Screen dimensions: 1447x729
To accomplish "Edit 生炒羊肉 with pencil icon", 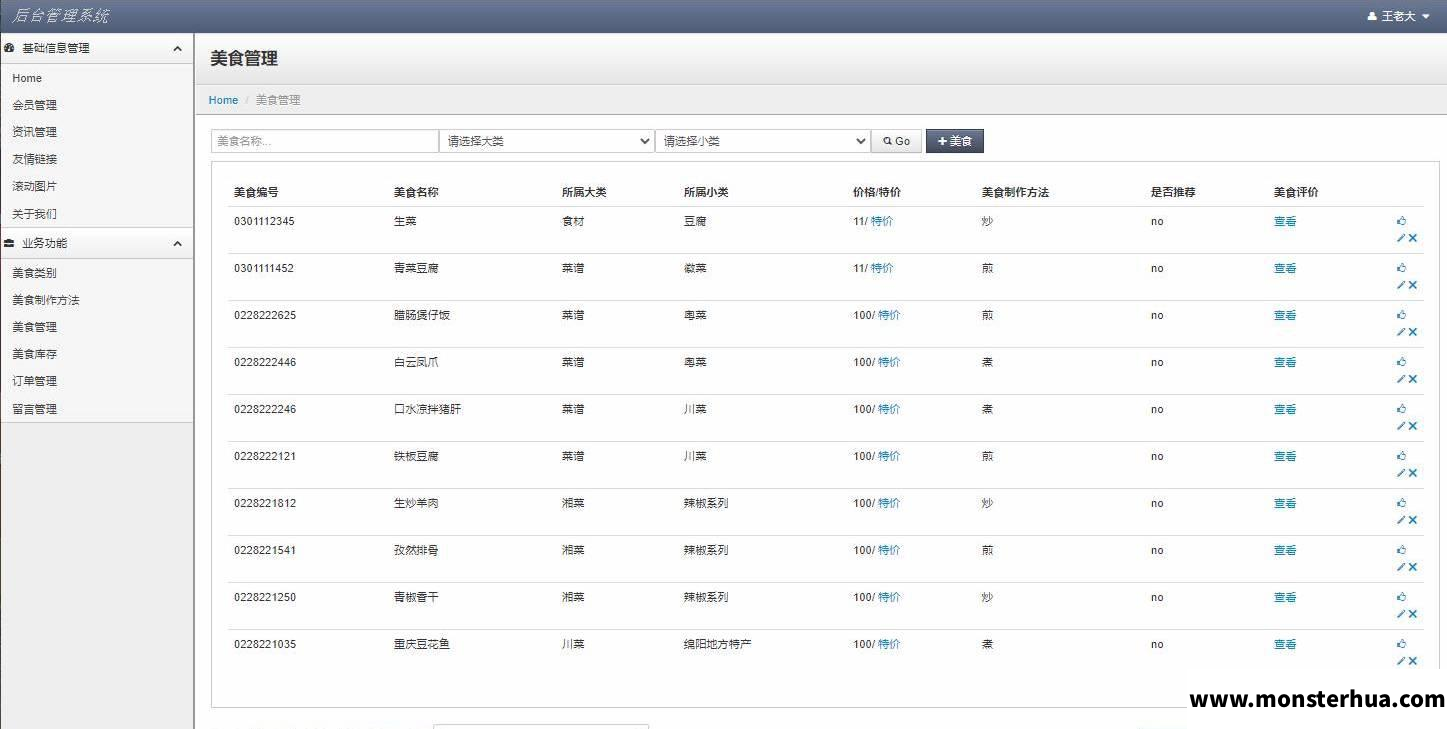I will [1401, 520].
